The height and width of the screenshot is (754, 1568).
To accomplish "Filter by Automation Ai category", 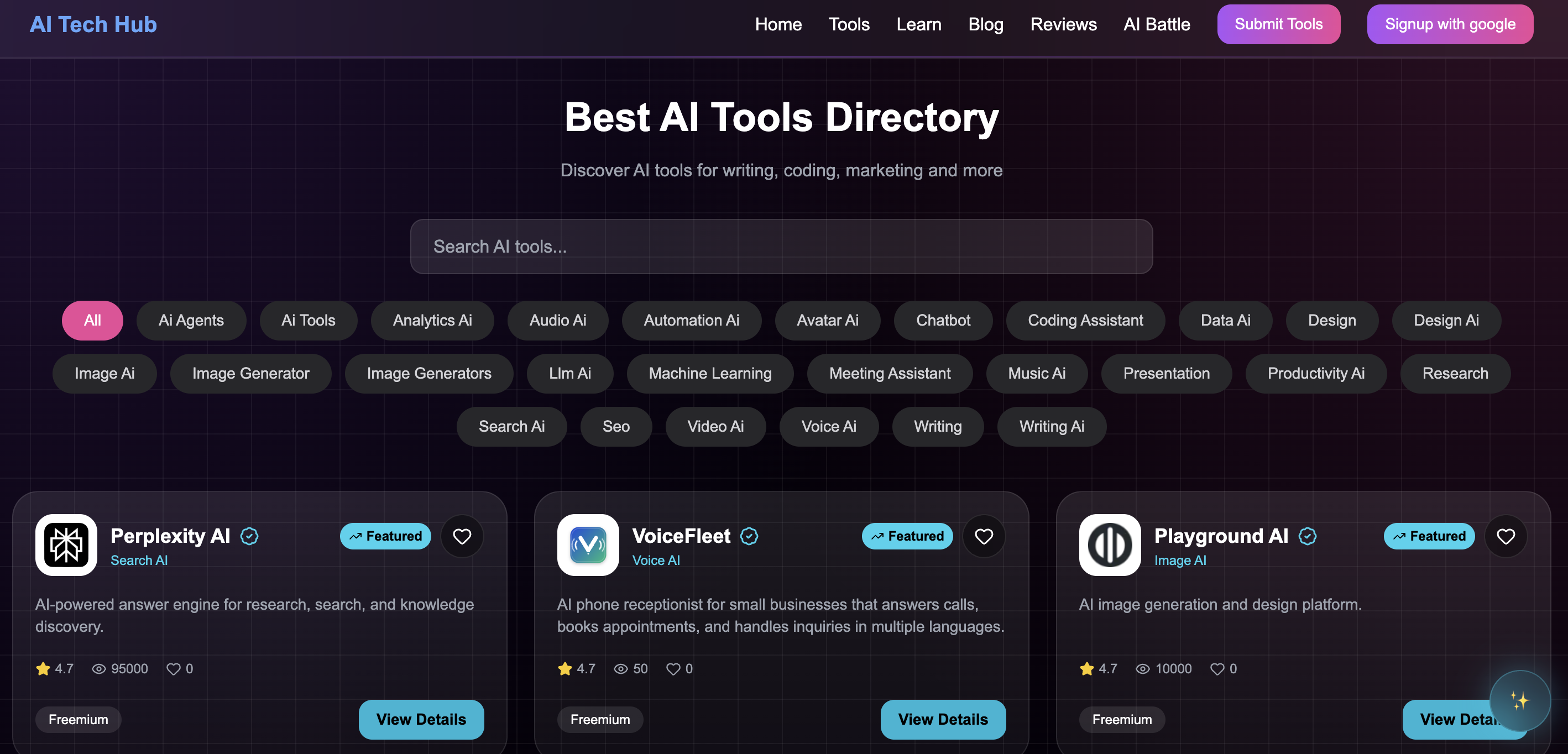I will [x=692, y=320].
